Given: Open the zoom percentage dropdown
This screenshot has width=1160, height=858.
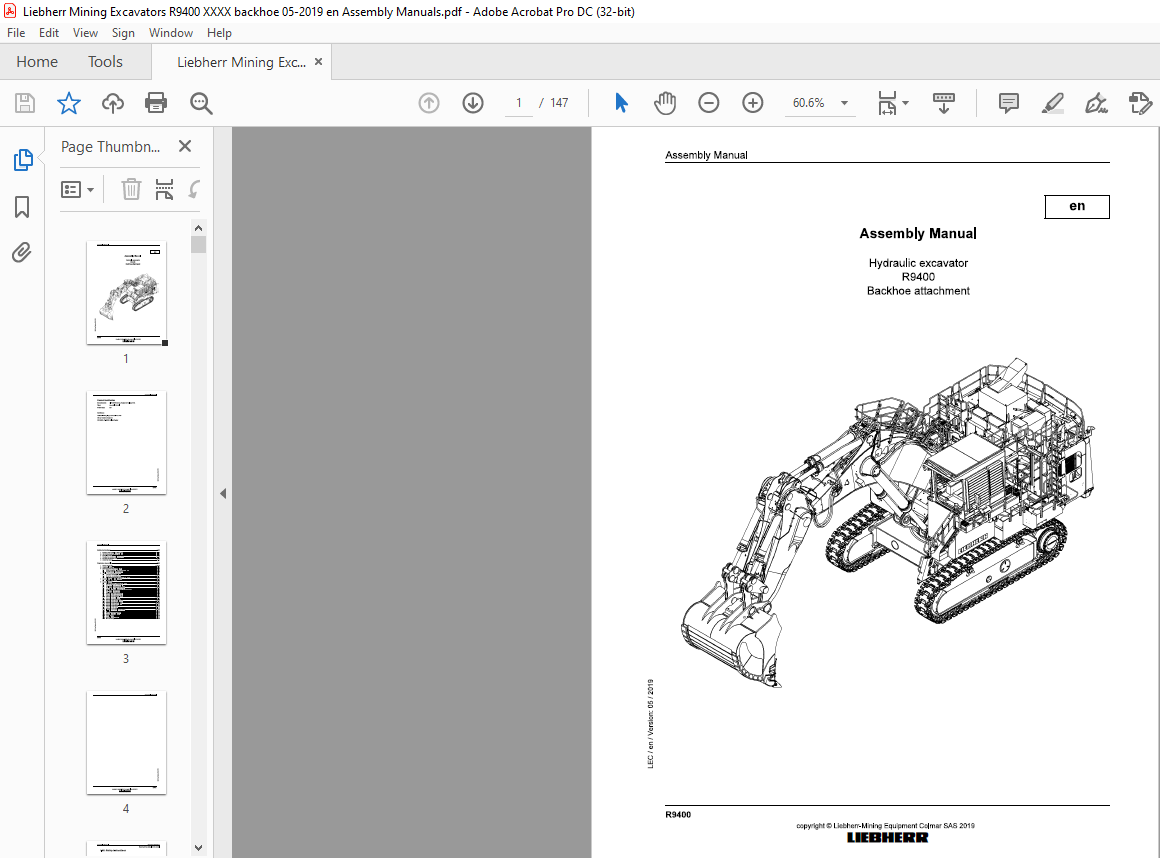Looking at the screenshot, I should (844, 103).
